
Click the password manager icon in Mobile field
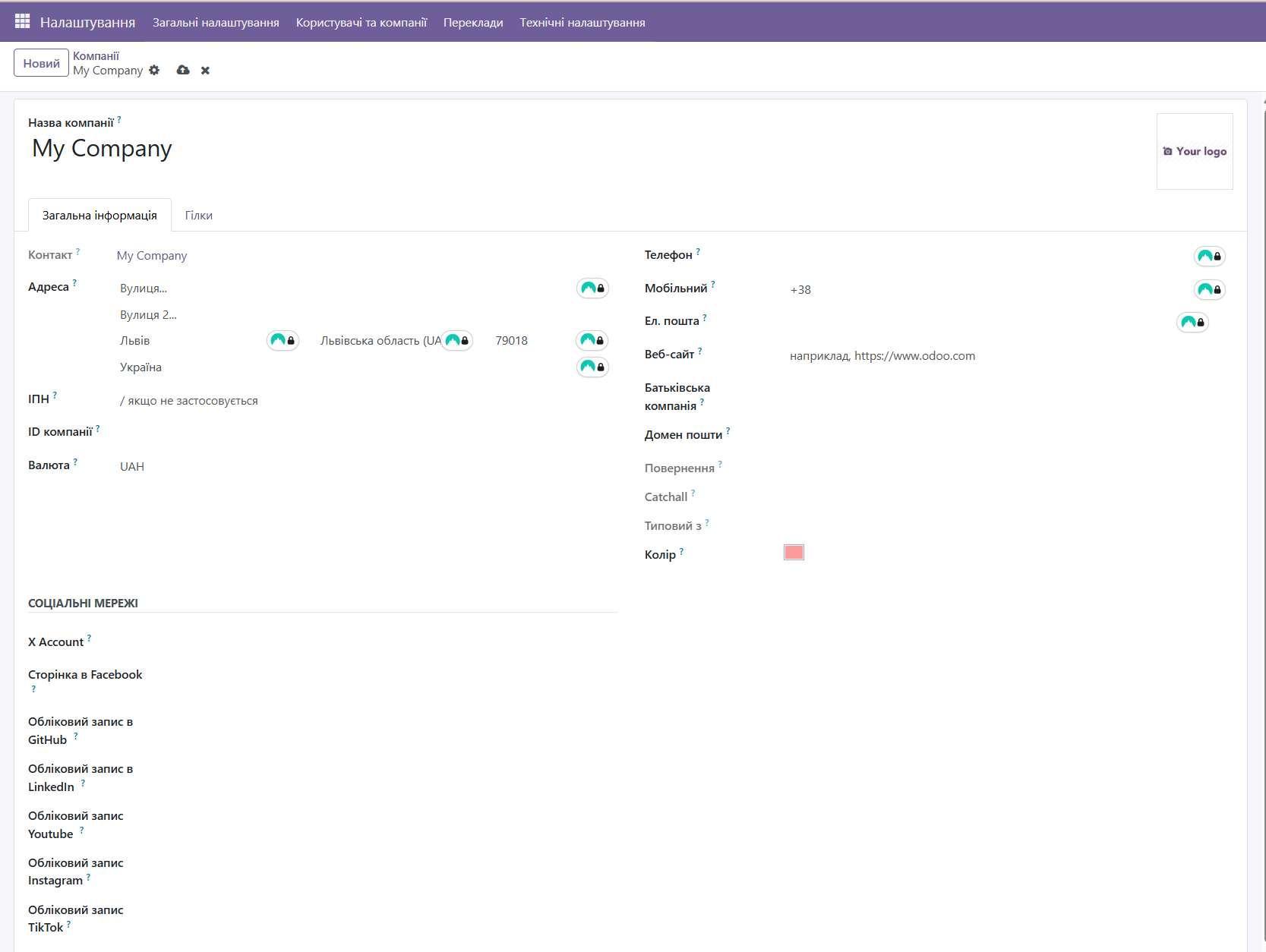[x=1209, y=289]
